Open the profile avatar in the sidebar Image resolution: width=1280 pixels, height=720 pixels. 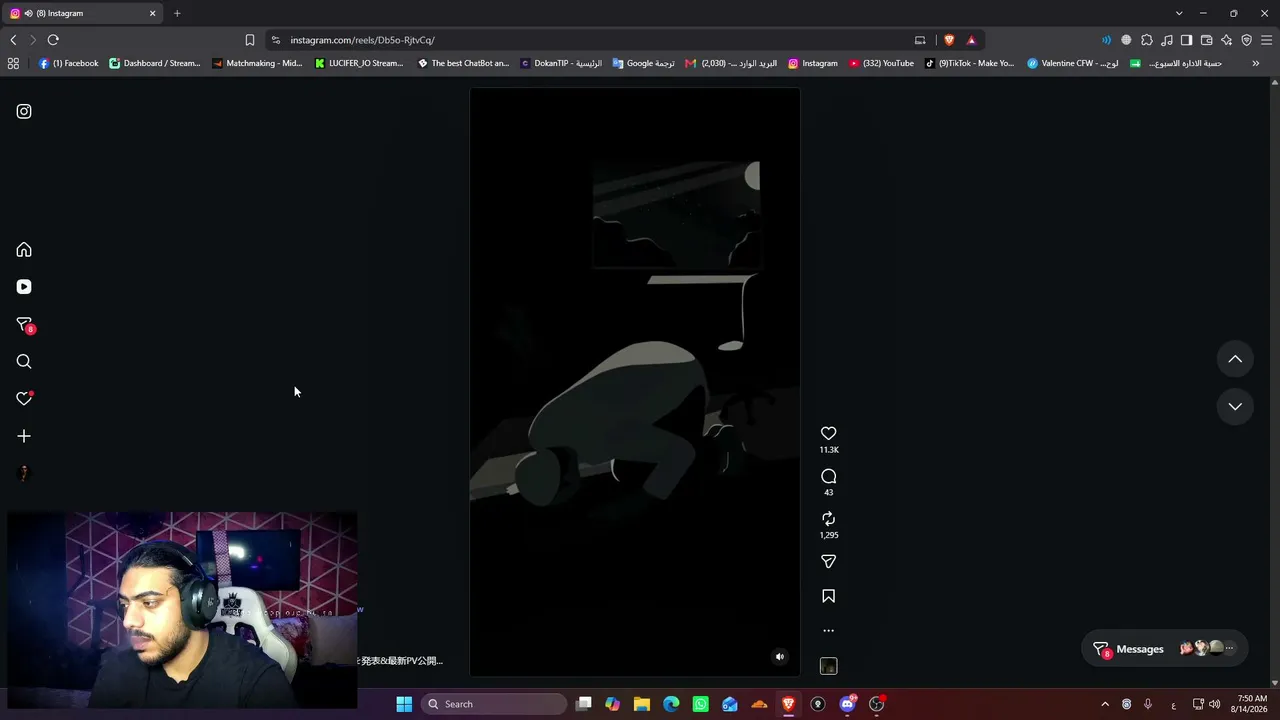24,473
